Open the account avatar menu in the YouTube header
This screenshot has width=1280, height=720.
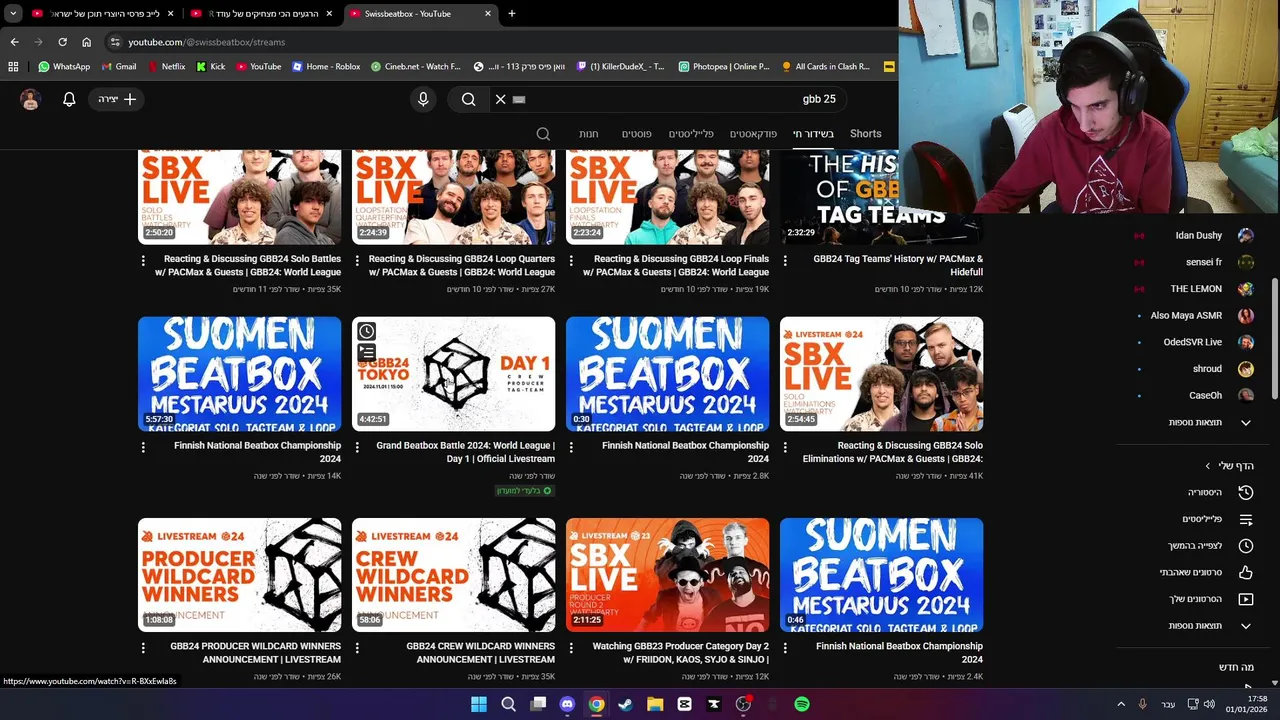click(30, 99)
